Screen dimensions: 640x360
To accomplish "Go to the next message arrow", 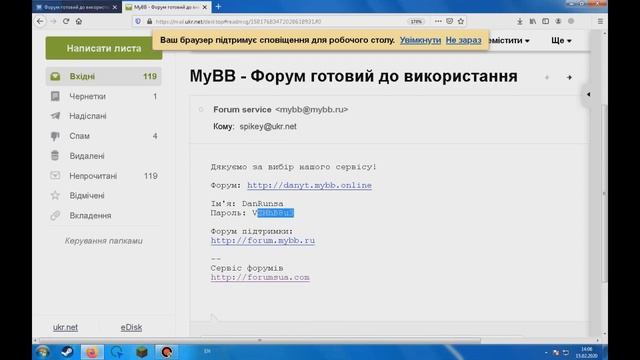I will (x=569, y=77).
